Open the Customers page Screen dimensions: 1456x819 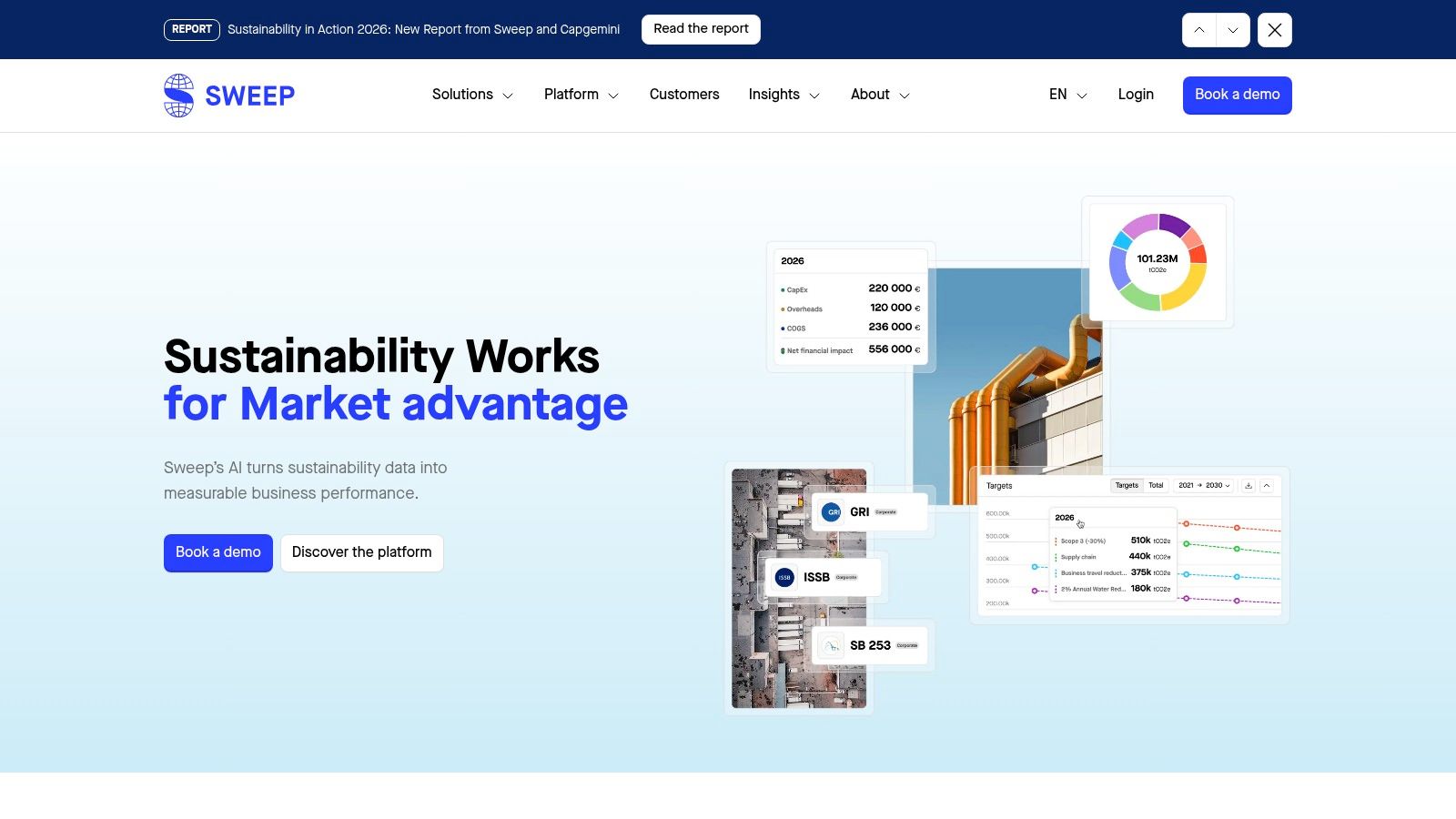(684, 95)
